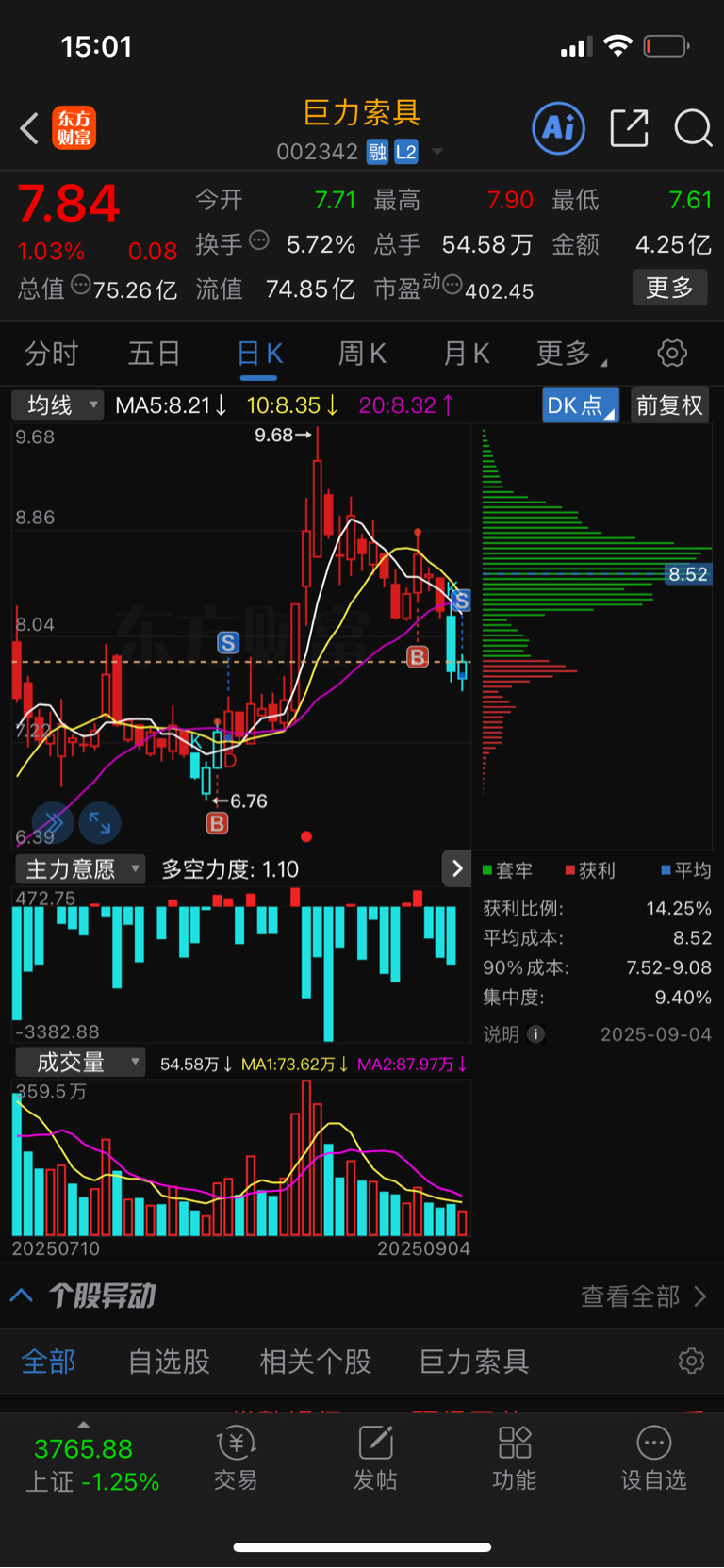The image size is (724, 1568).
Task: Switch to 五日 tab
Action: (x=154, y=354)
